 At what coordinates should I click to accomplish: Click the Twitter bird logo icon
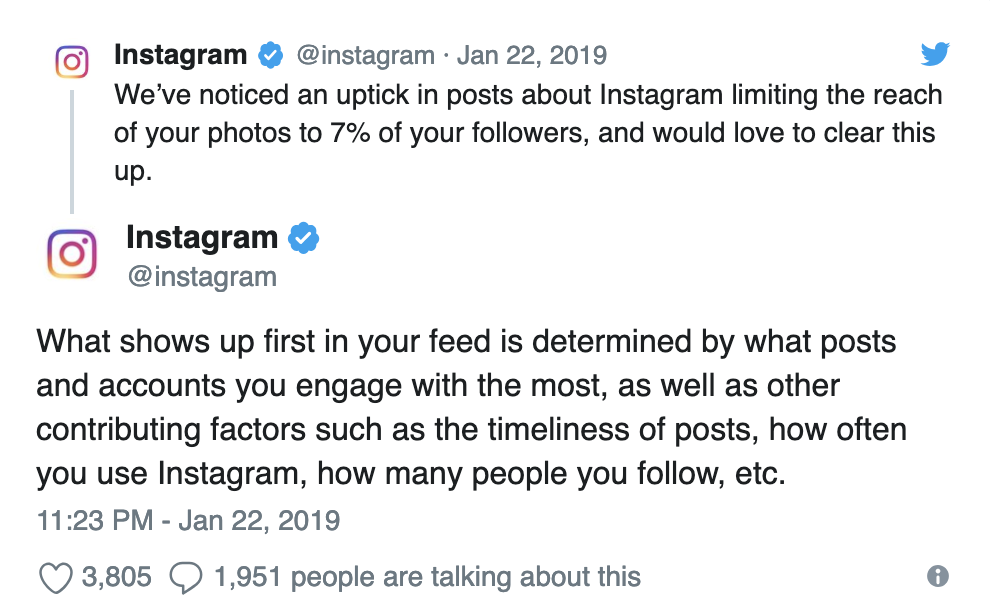934,54
